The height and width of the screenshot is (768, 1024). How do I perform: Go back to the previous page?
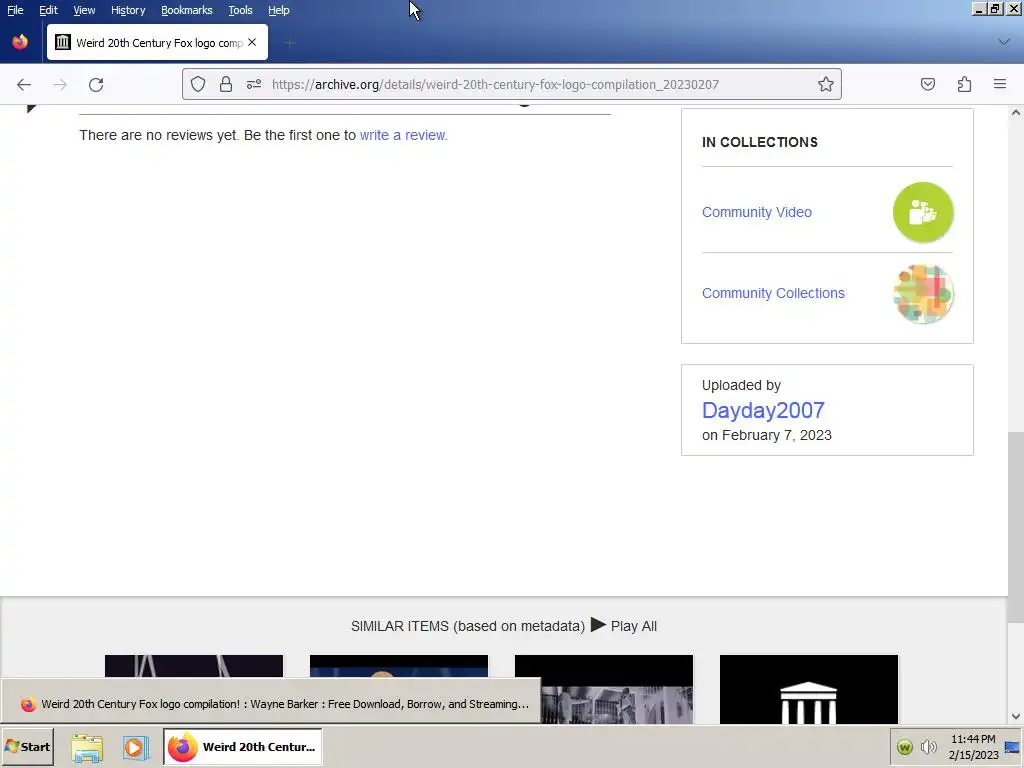pos(24,84)
